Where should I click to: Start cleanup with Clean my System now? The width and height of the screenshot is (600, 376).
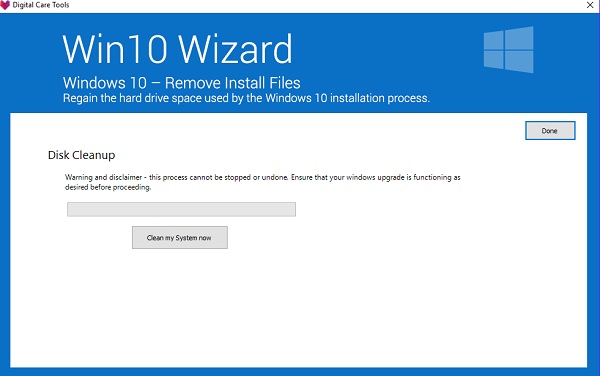(180, 238)
